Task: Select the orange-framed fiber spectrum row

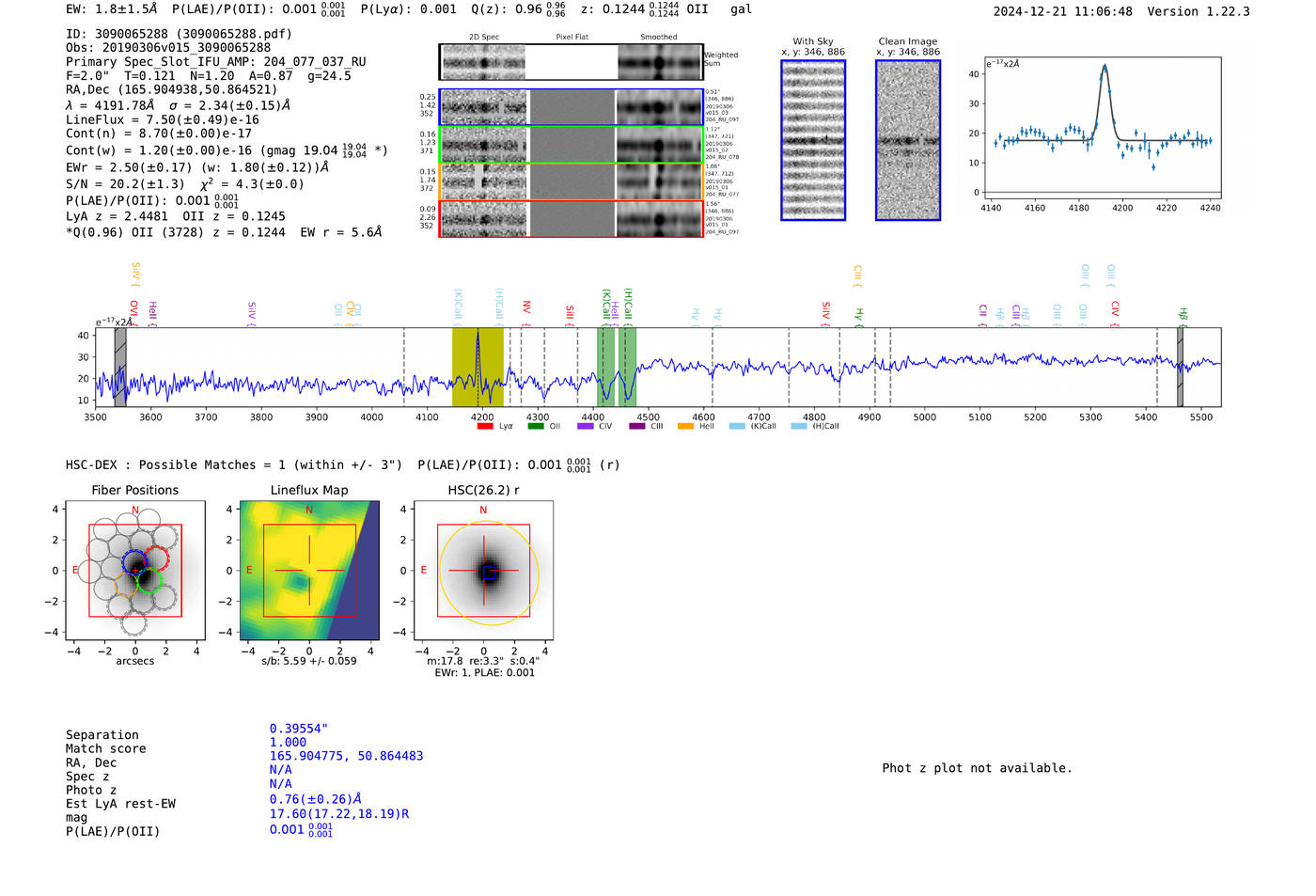Action: (x=571, y=181)
